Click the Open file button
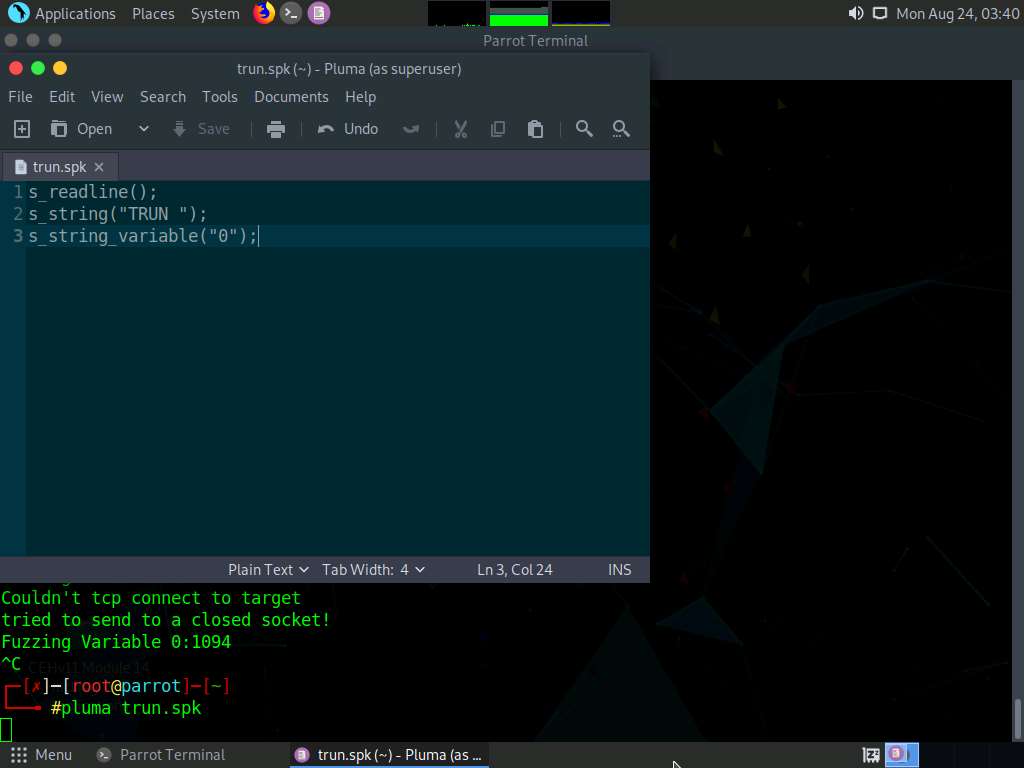The width and height of the screenshot is (1024, 768). (x=82, y=129)
